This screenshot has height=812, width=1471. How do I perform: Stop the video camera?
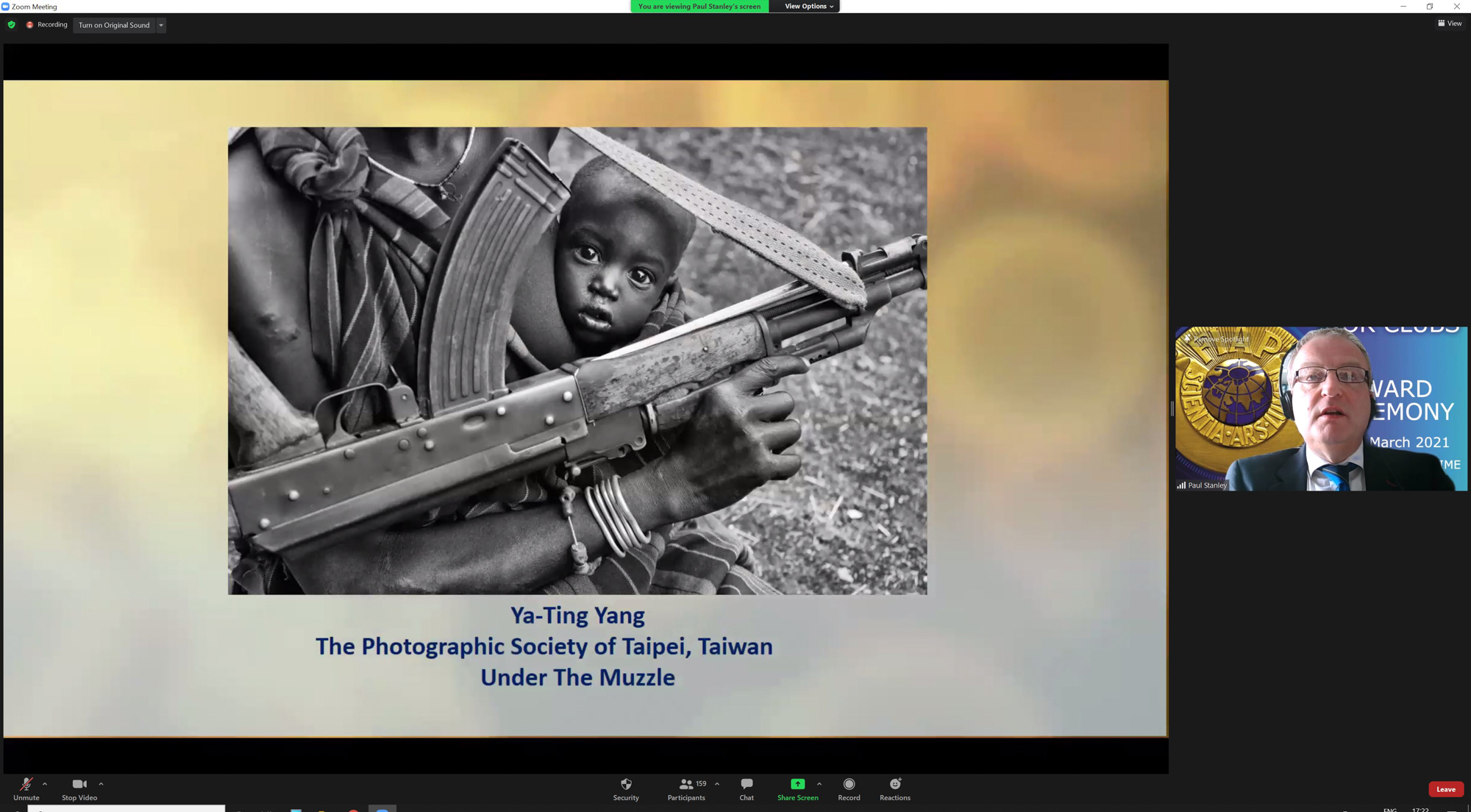pos(79,789)
